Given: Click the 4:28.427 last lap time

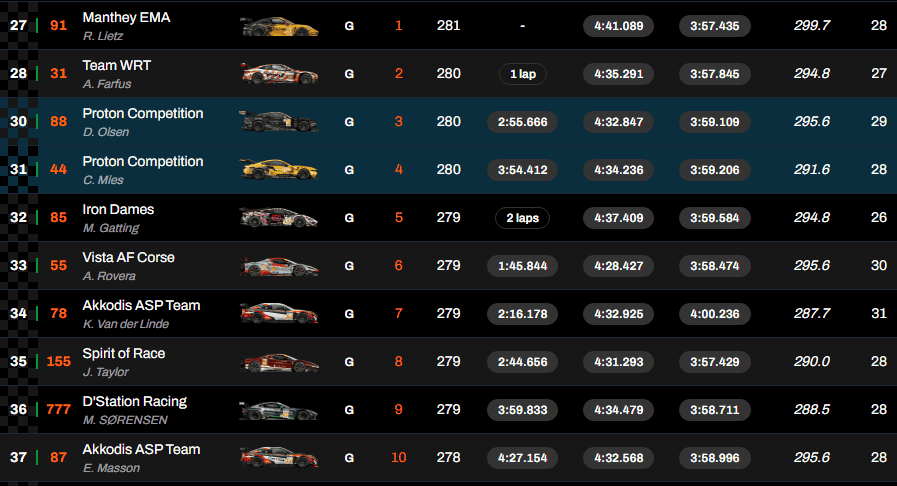Looking at the screenshot, I should (618, 266).
